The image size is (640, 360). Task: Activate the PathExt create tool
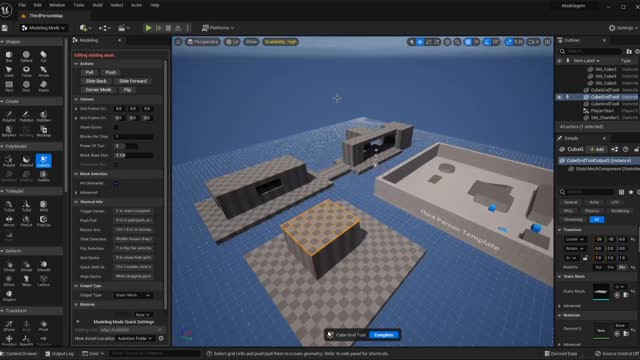26,116
